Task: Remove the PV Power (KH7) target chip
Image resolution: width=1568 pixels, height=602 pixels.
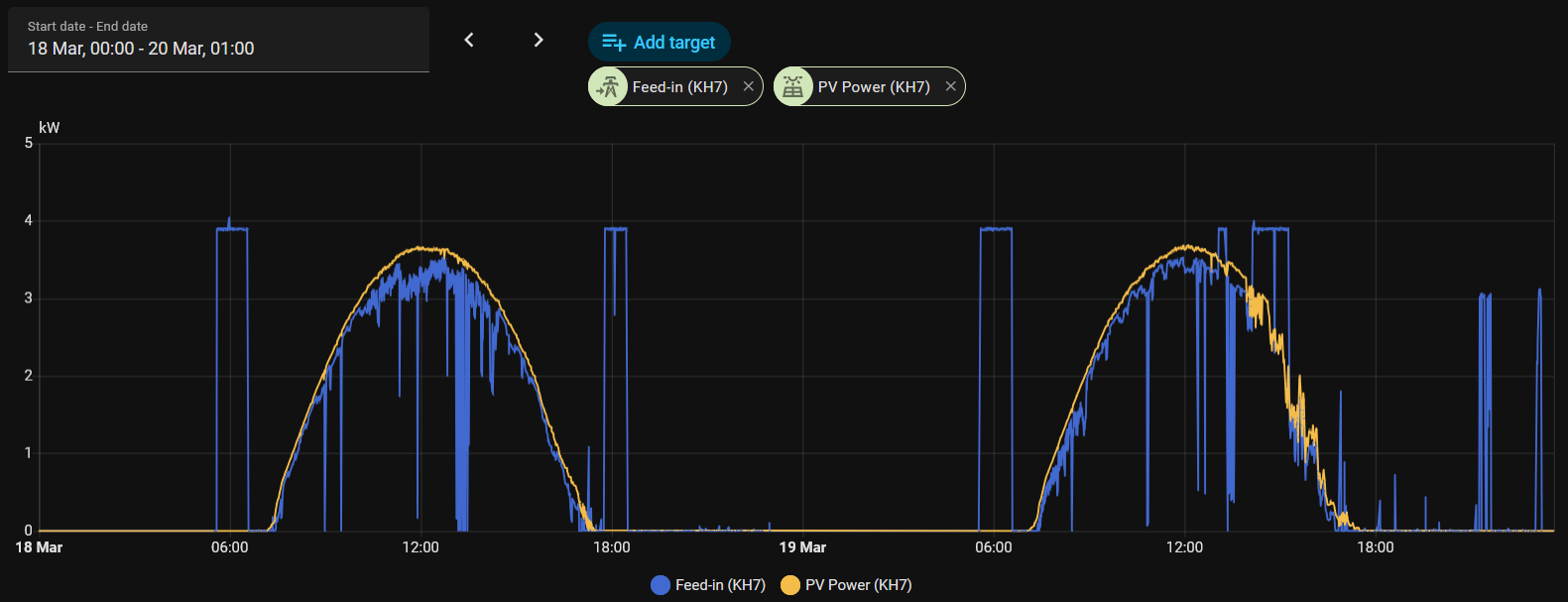Action: (950, 86)
